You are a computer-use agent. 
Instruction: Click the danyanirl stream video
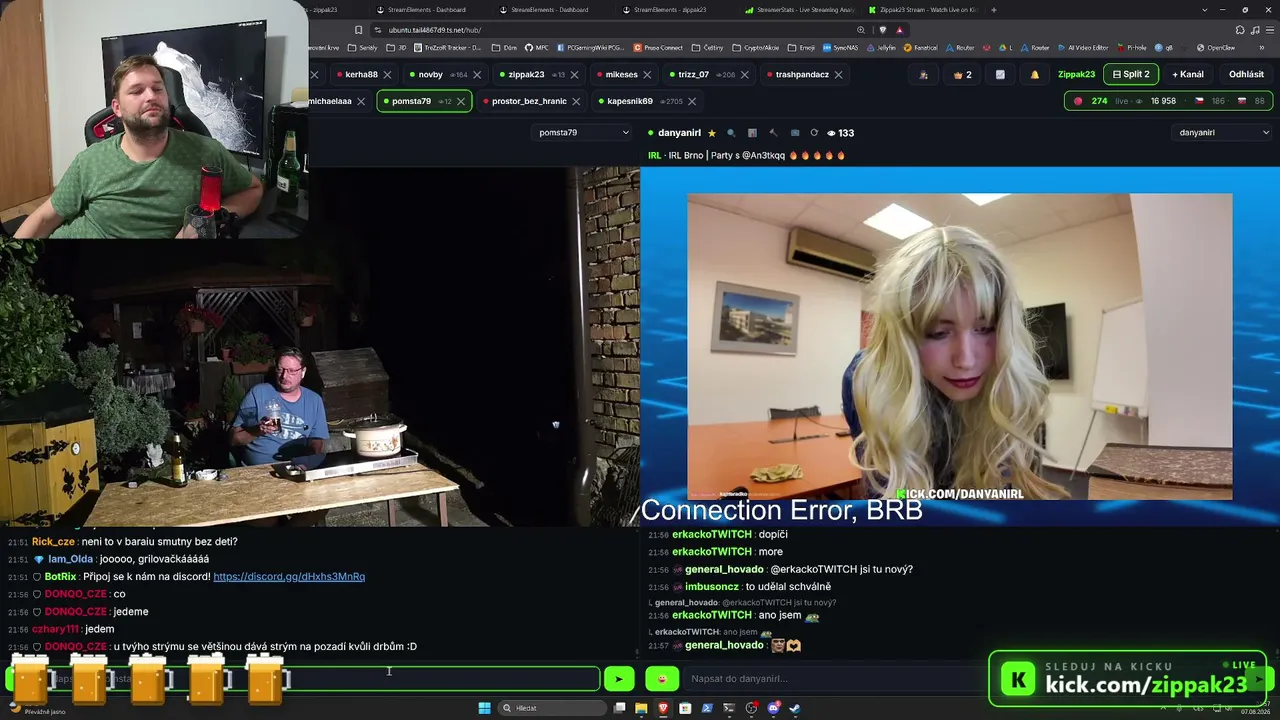pos(960,346)
